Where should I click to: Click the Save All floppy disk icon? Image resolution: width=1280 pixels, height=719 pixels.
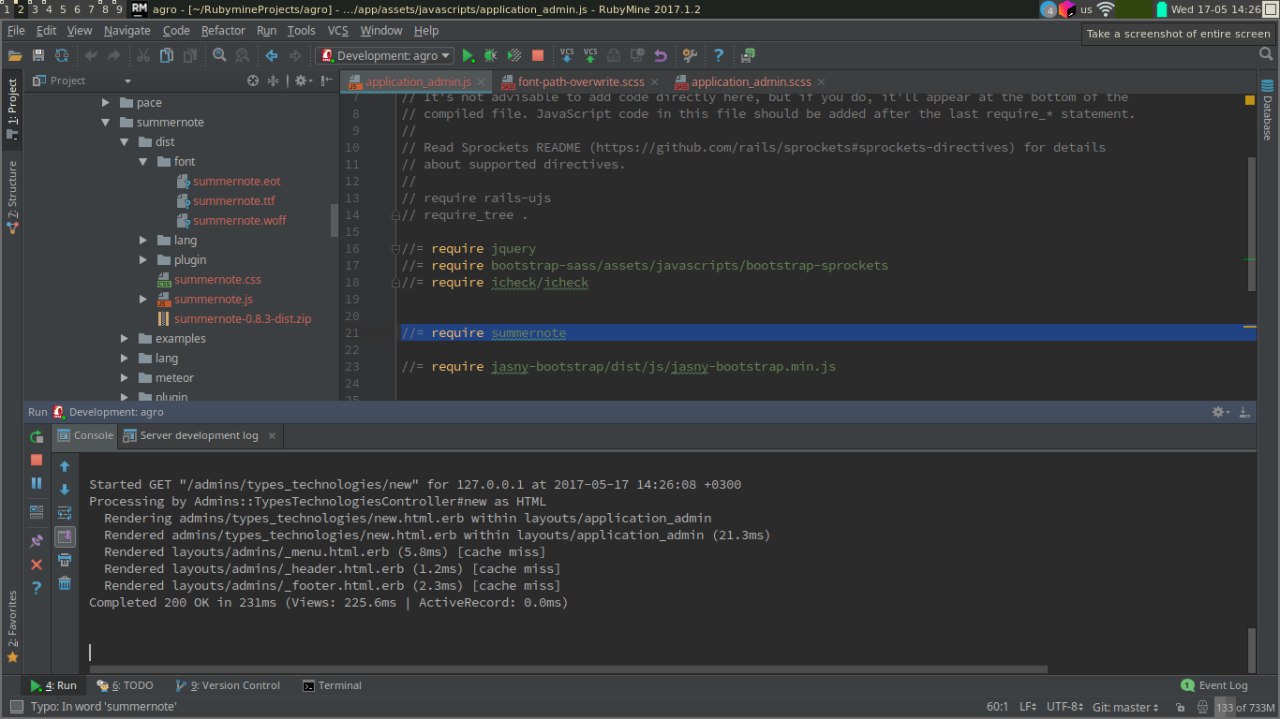38,56
